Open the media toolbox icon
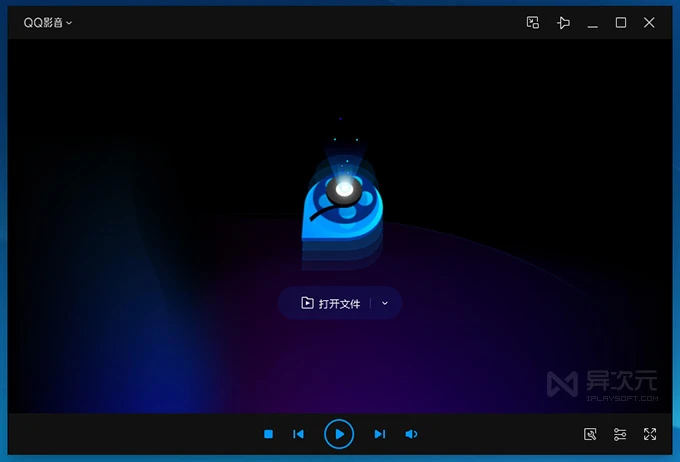This screenshot has width=680, height=462. [x=590, y=434]
